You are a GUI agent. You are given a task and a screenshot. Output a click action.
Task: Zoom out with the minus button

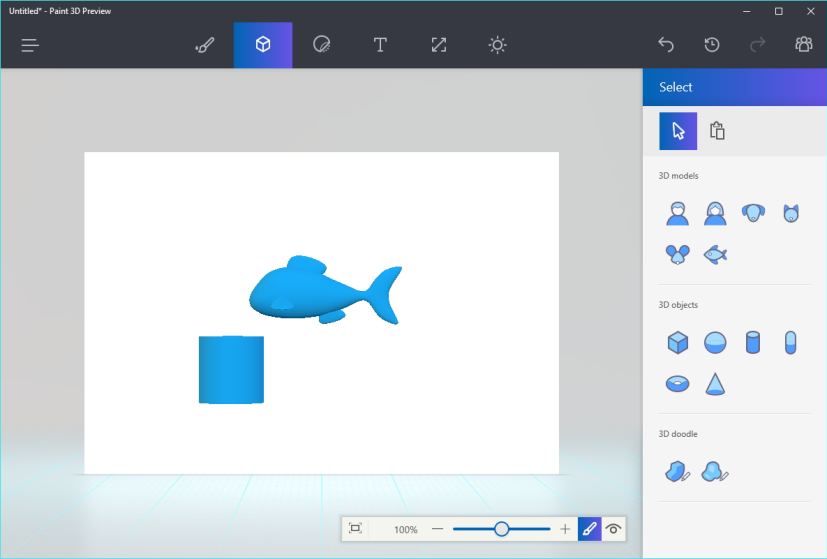click(438, 528)
